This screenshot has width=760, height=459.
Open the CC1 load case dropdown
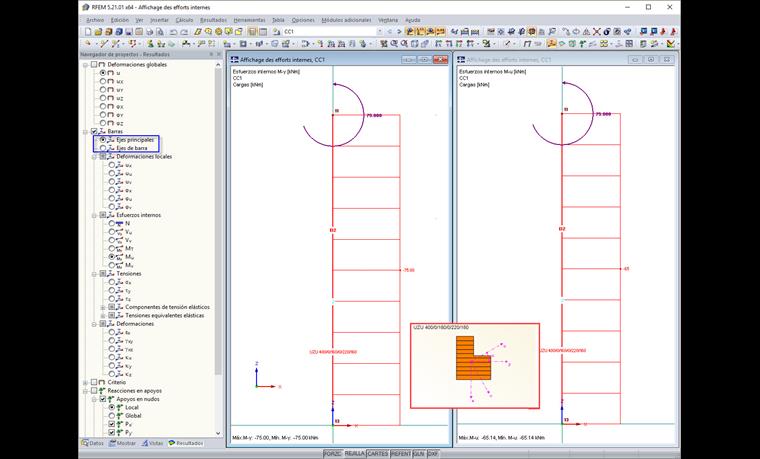(379, 32)
